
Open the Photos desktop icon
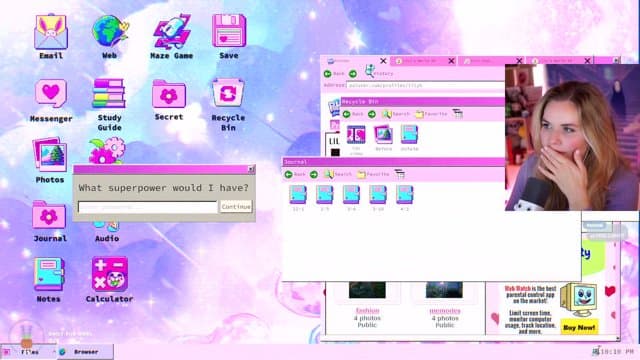pyautogui.click(x=50, y=155)
